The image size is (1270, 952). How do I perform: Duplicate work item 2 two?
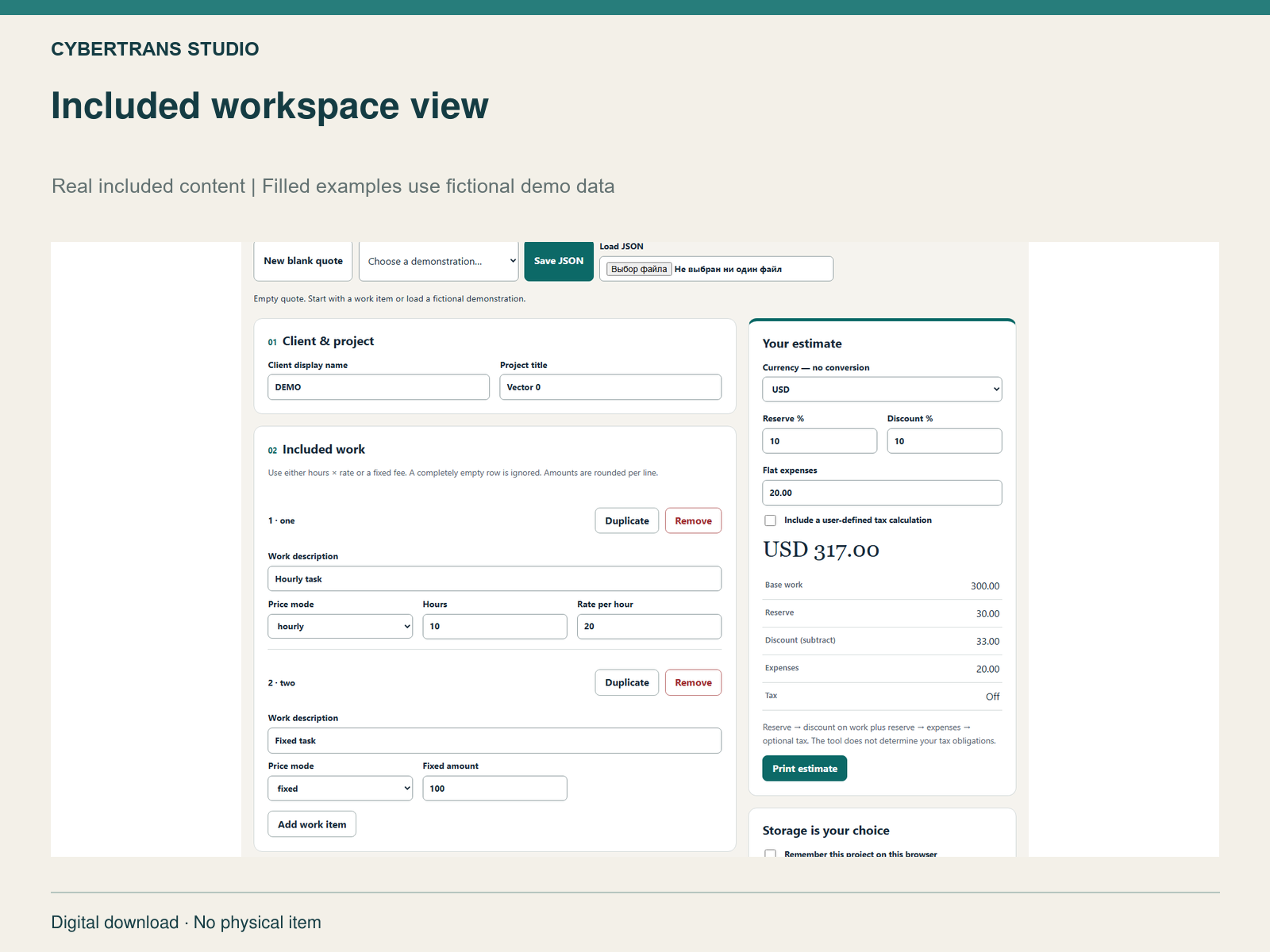tap(627, 682)
